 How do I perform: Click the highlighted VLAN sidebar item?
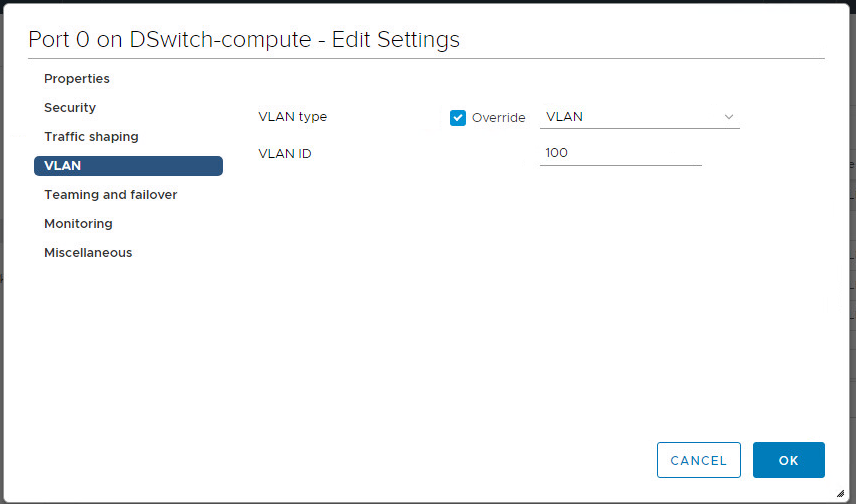coord(128,166)
